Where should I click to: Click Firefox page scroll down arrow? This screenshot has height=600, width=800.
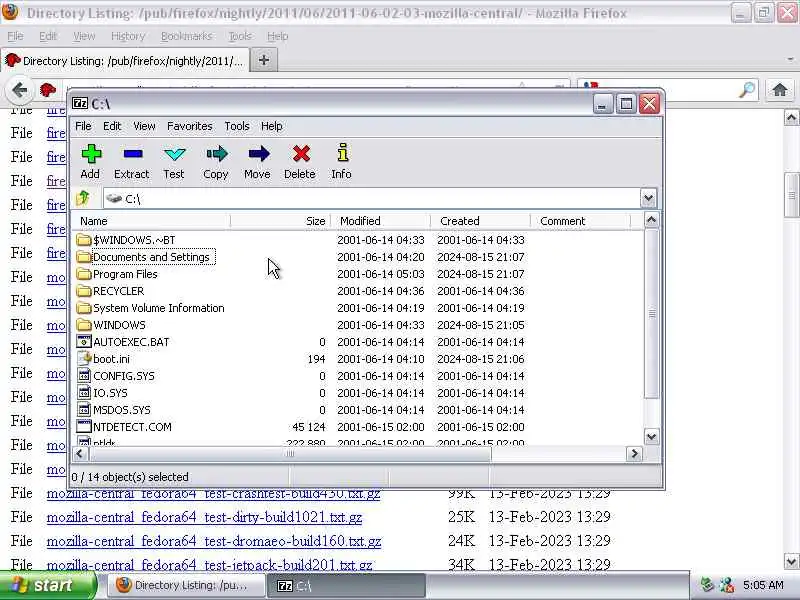[791, 562]
